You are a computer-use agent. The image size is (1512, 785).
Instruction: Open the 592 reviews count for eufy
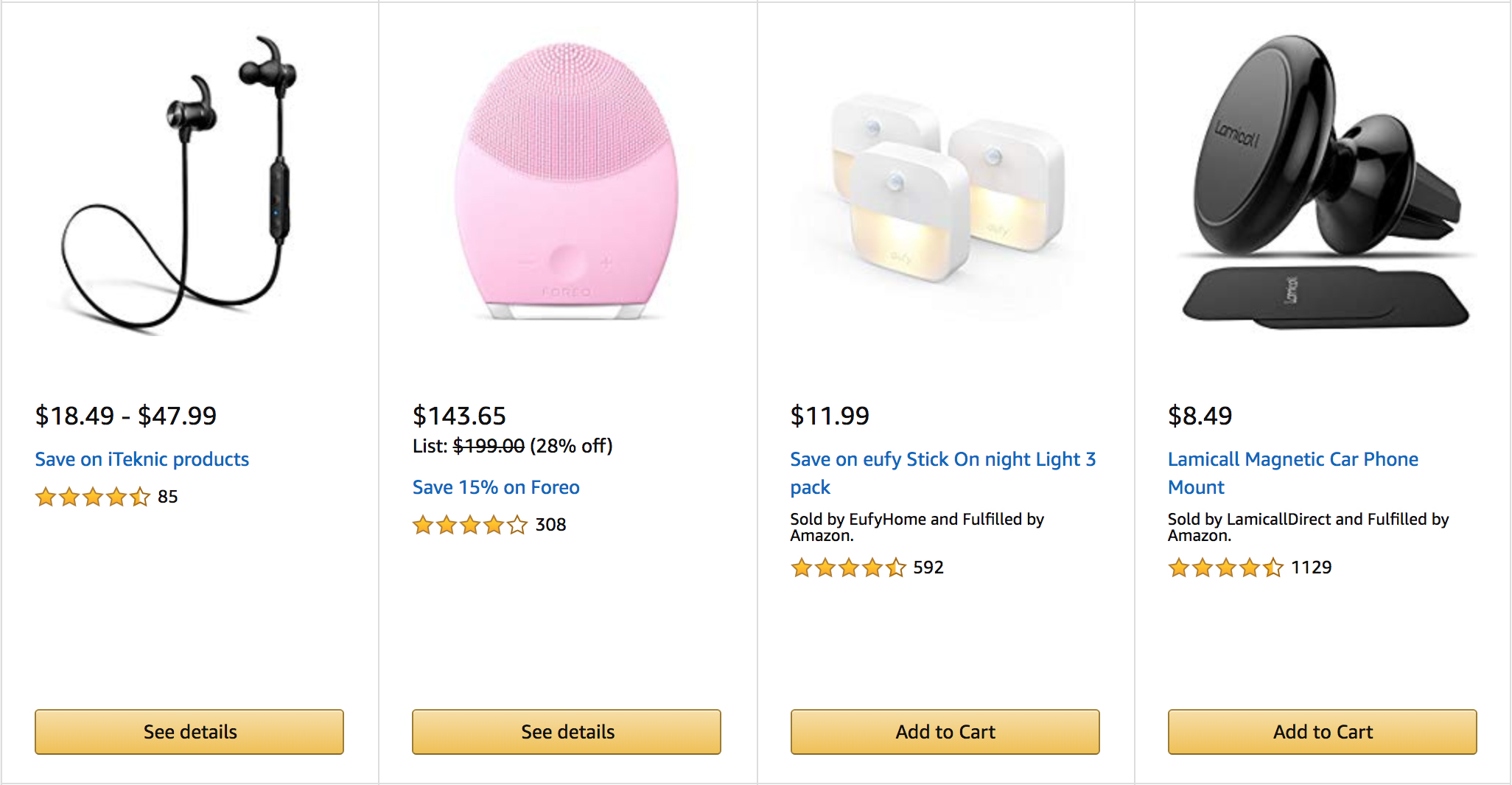tap(928, 568)
